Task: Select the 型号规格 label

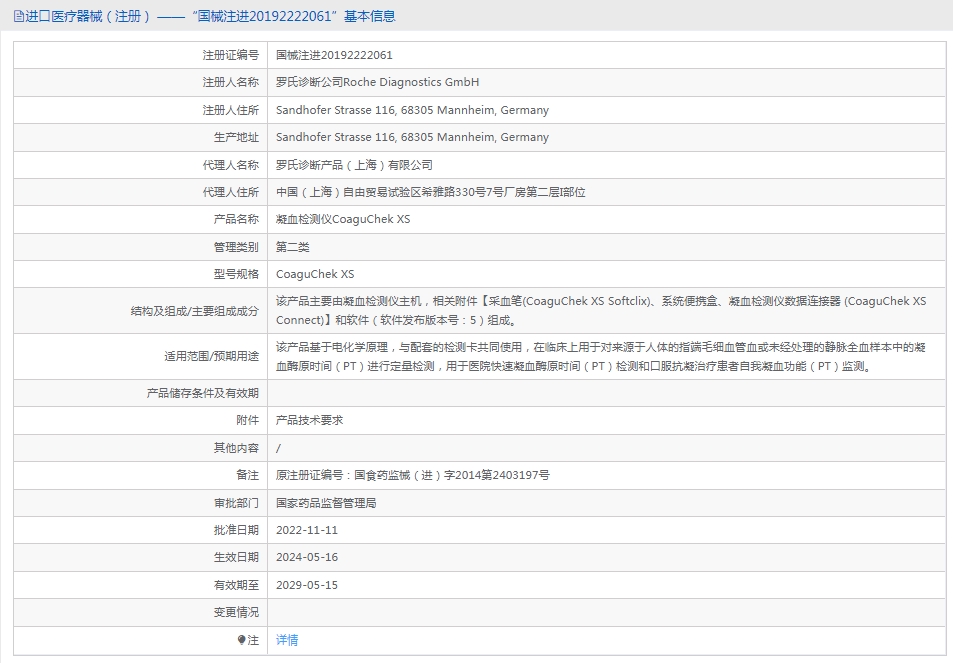Action: [236, 275]
